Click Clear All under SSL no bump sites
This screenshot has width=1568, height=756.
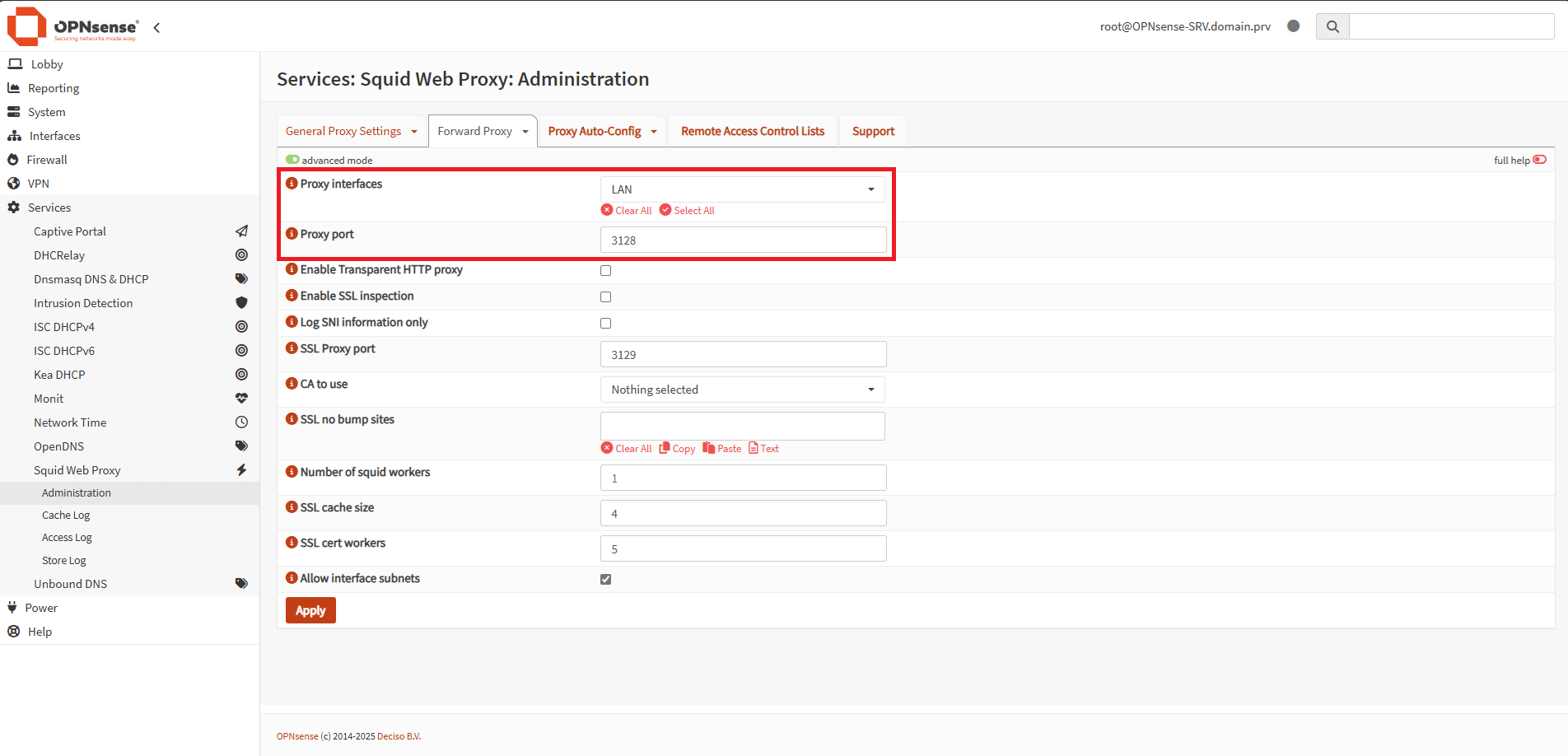pos(627,449)
